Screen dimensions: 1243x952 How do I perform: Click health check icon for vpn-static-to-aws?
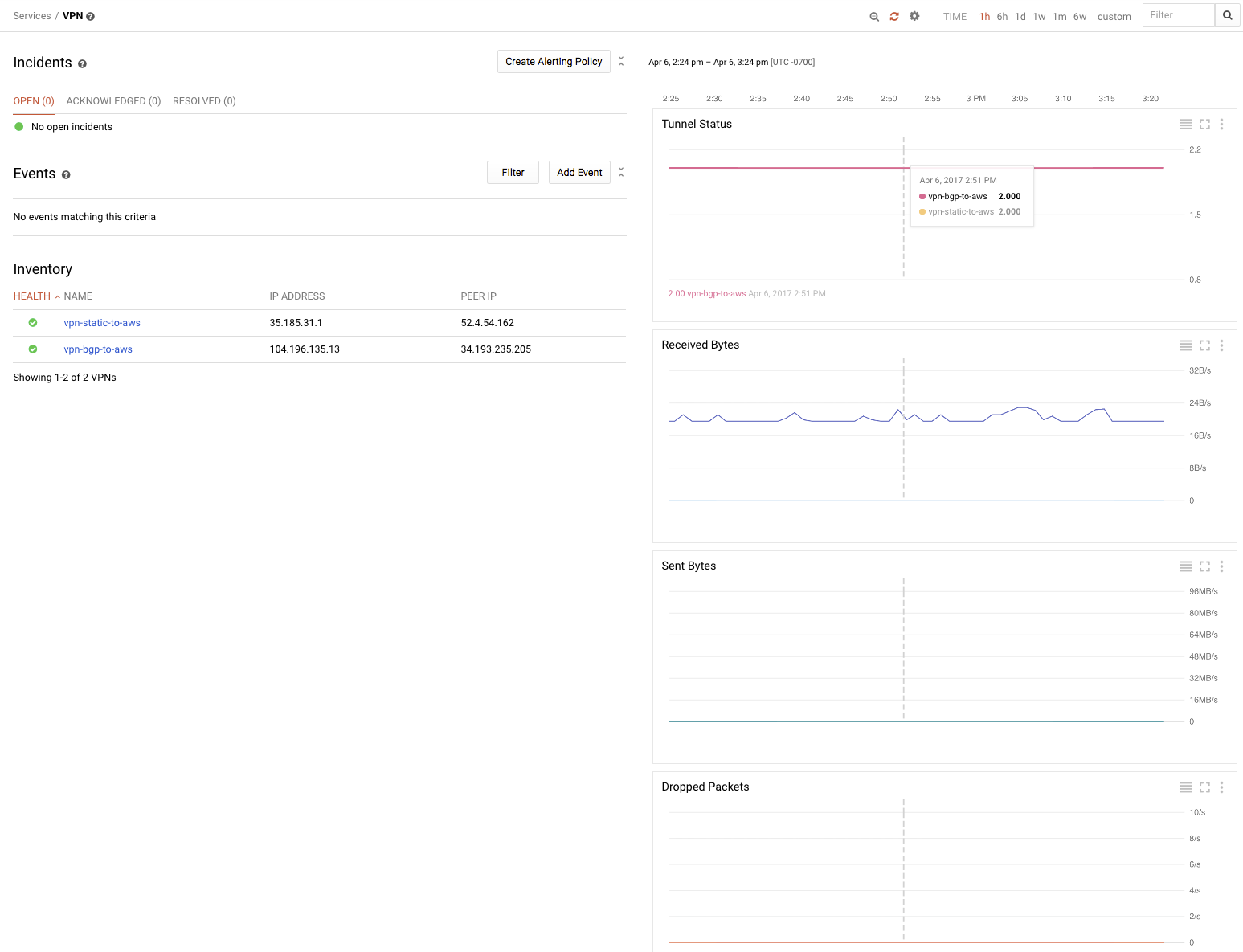tap(33, 322)
